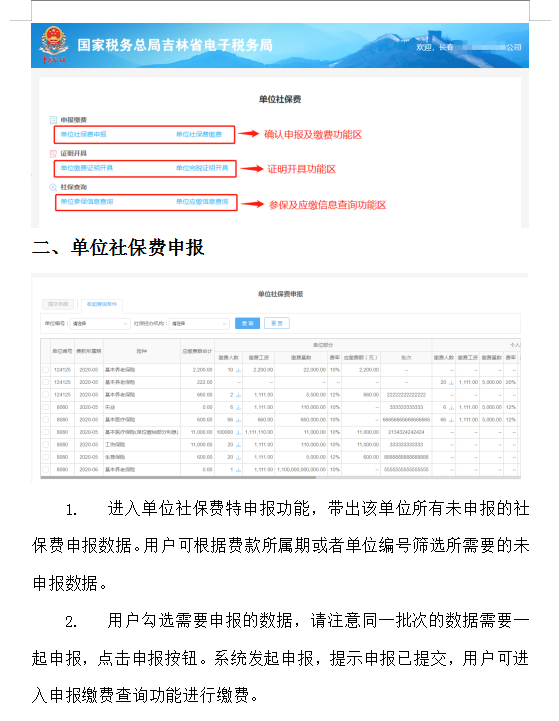559x721 pixels.
Task: Click the 单位社保费 page title
Action: click(x=280, y=99)
